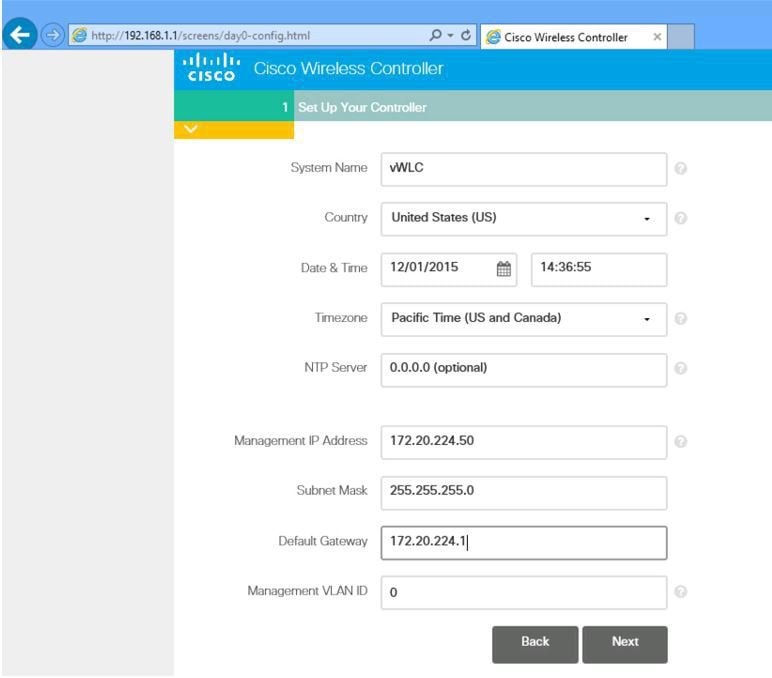The image size is (772, 678).
Task: Click the browser Back arrow button
Action: pyautogui.click(x=20, y=34)
